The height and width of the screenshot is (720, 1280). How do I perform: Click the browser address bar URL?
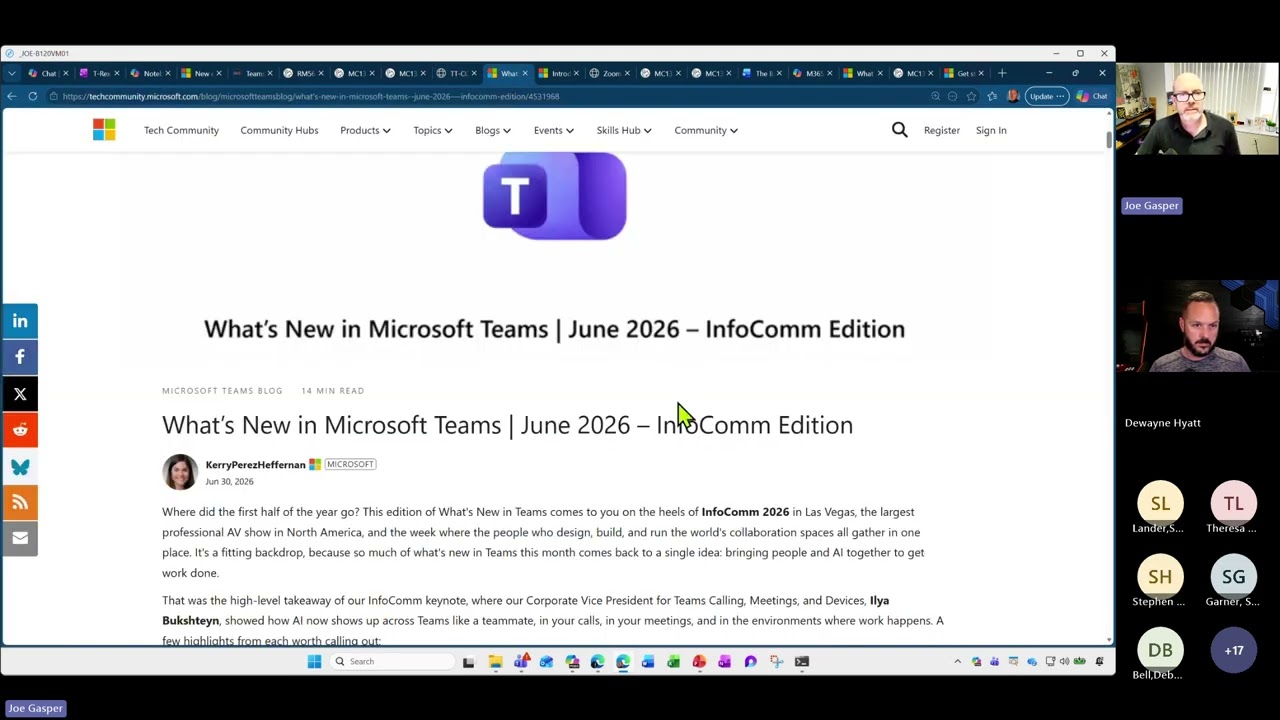pos(311,96)
